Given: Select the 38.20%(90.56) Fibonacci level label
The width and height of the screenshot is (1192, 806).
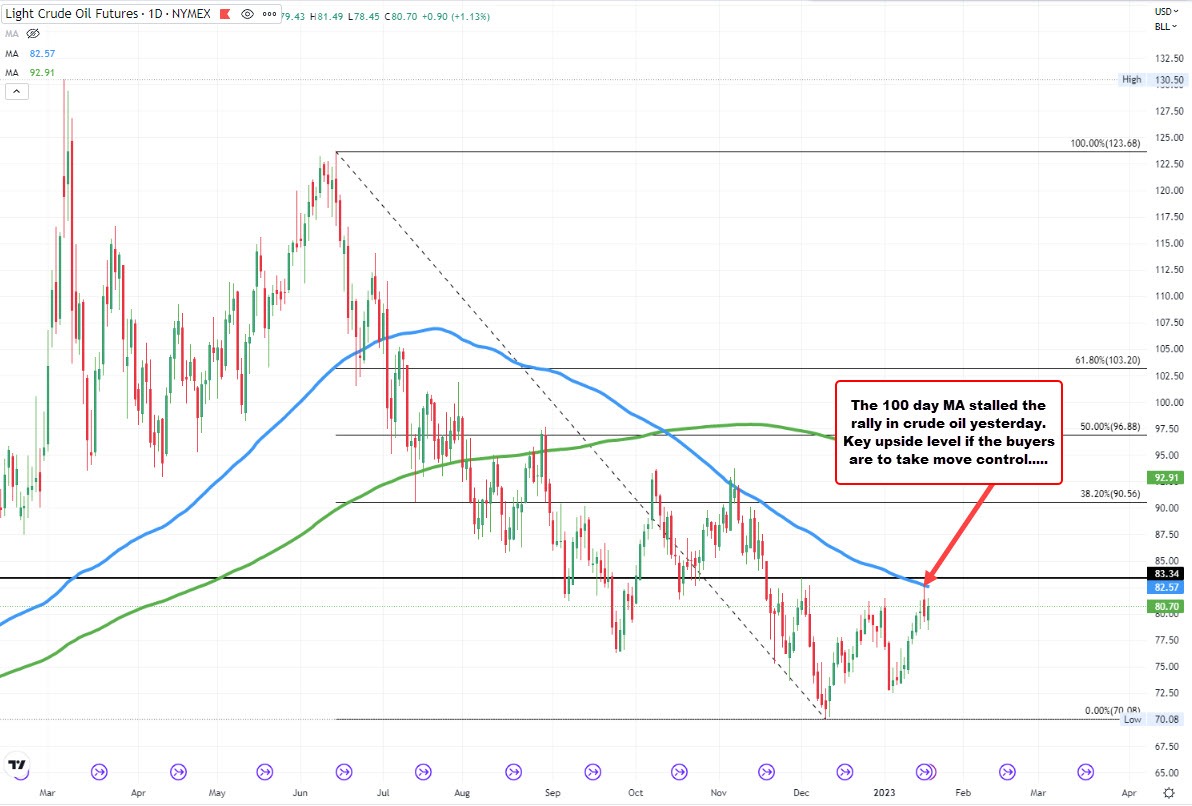Looking at the screenshot, I should point(1110,493).
